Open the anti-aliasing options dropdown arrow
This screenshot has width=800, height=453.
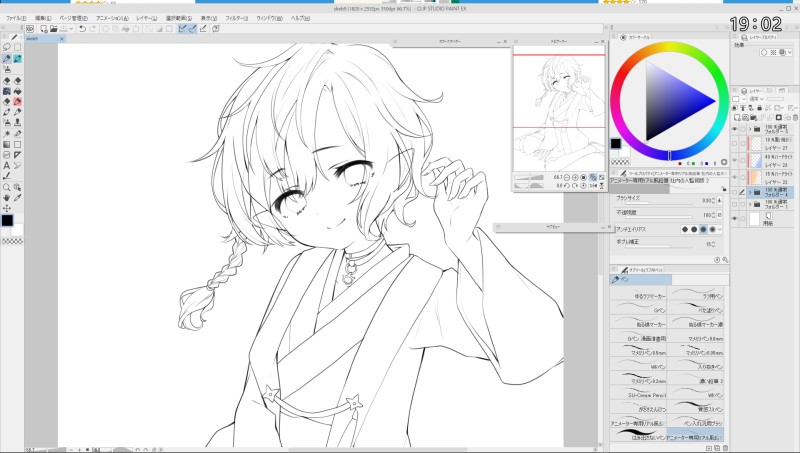point(720,230)
